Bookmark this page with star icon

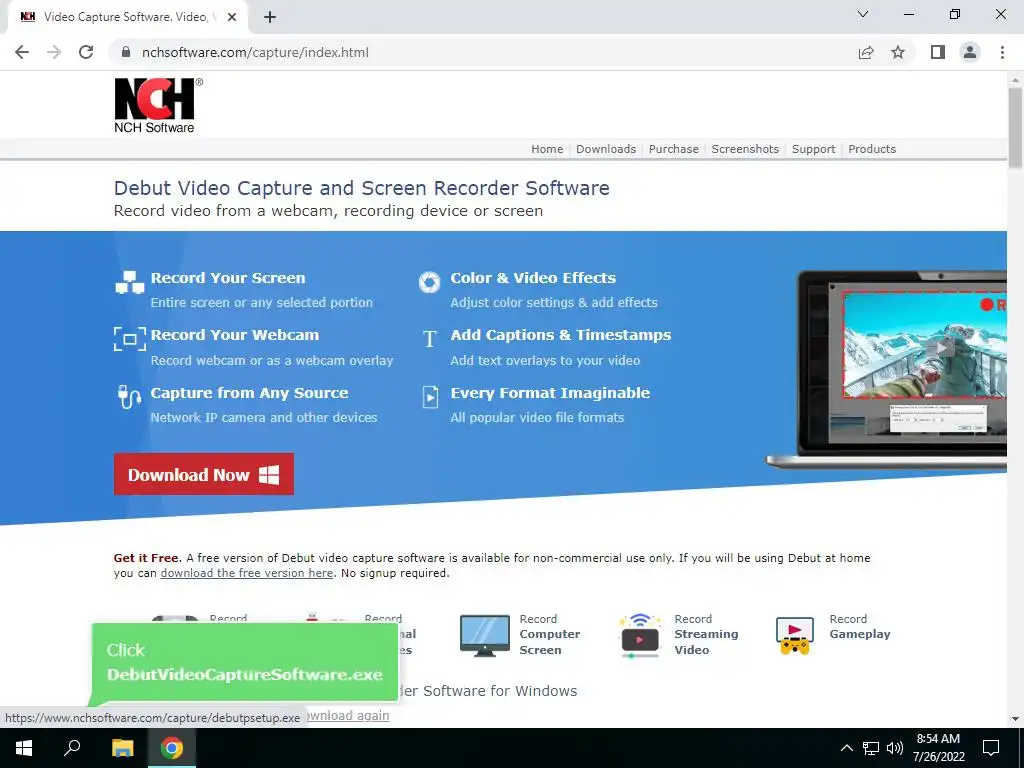898,52
